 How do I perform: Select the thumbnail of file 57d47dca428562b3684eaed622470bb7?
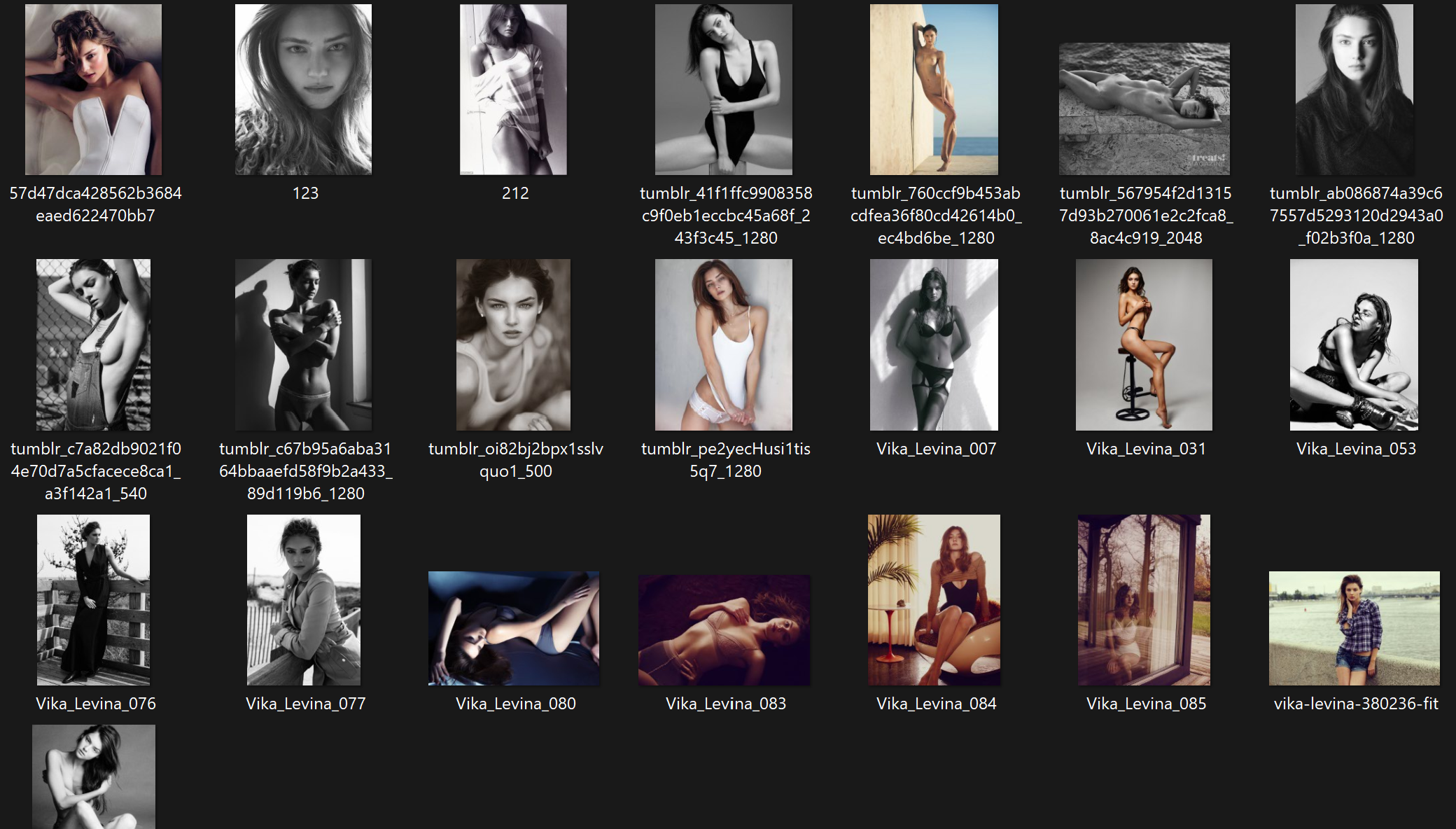(x=93, y=90)
